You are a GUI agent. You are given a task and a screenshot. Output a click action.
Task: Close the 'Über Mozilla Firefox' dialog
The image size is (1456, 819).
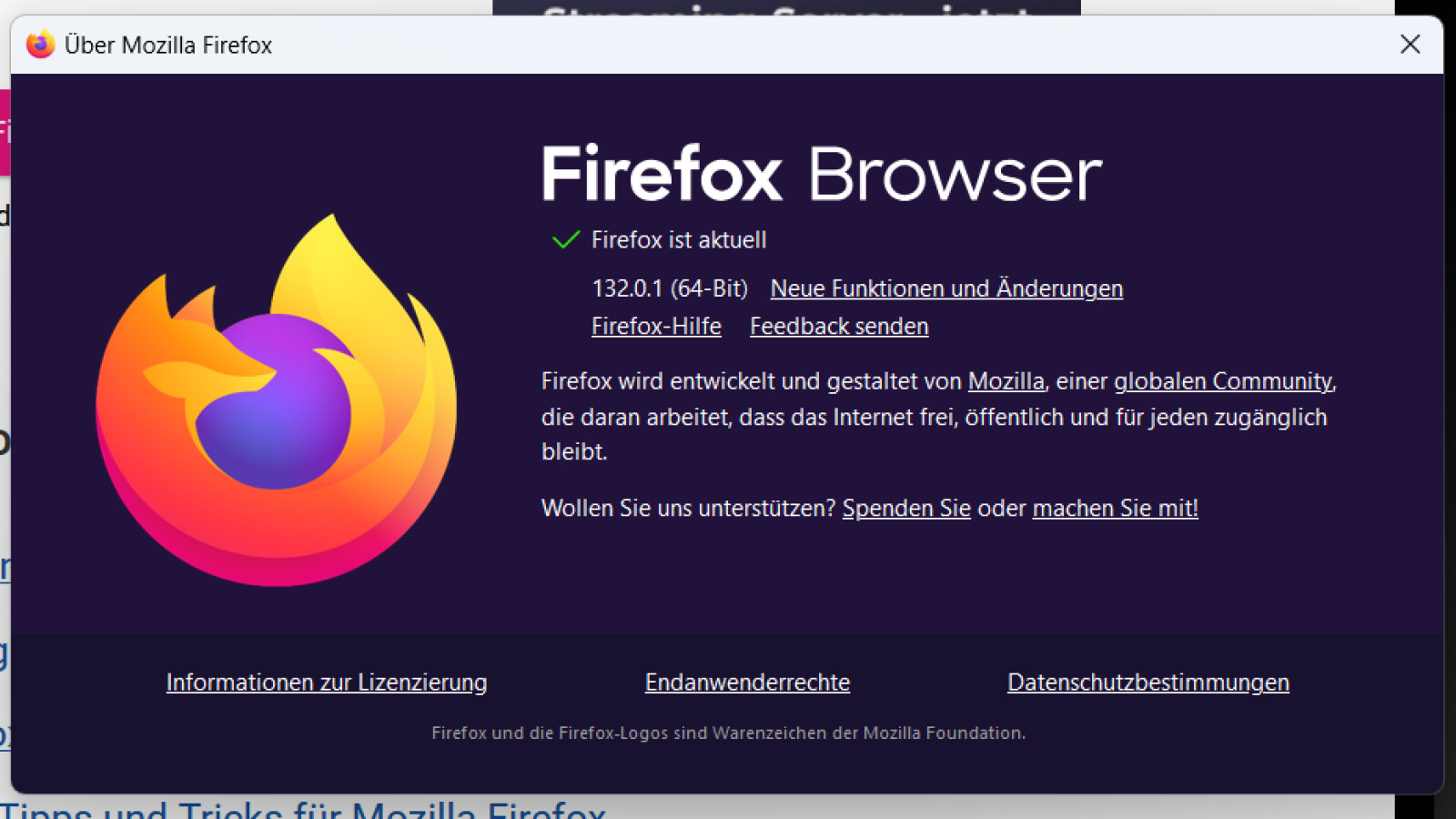pyautogui.click(x=1410, y=44)
